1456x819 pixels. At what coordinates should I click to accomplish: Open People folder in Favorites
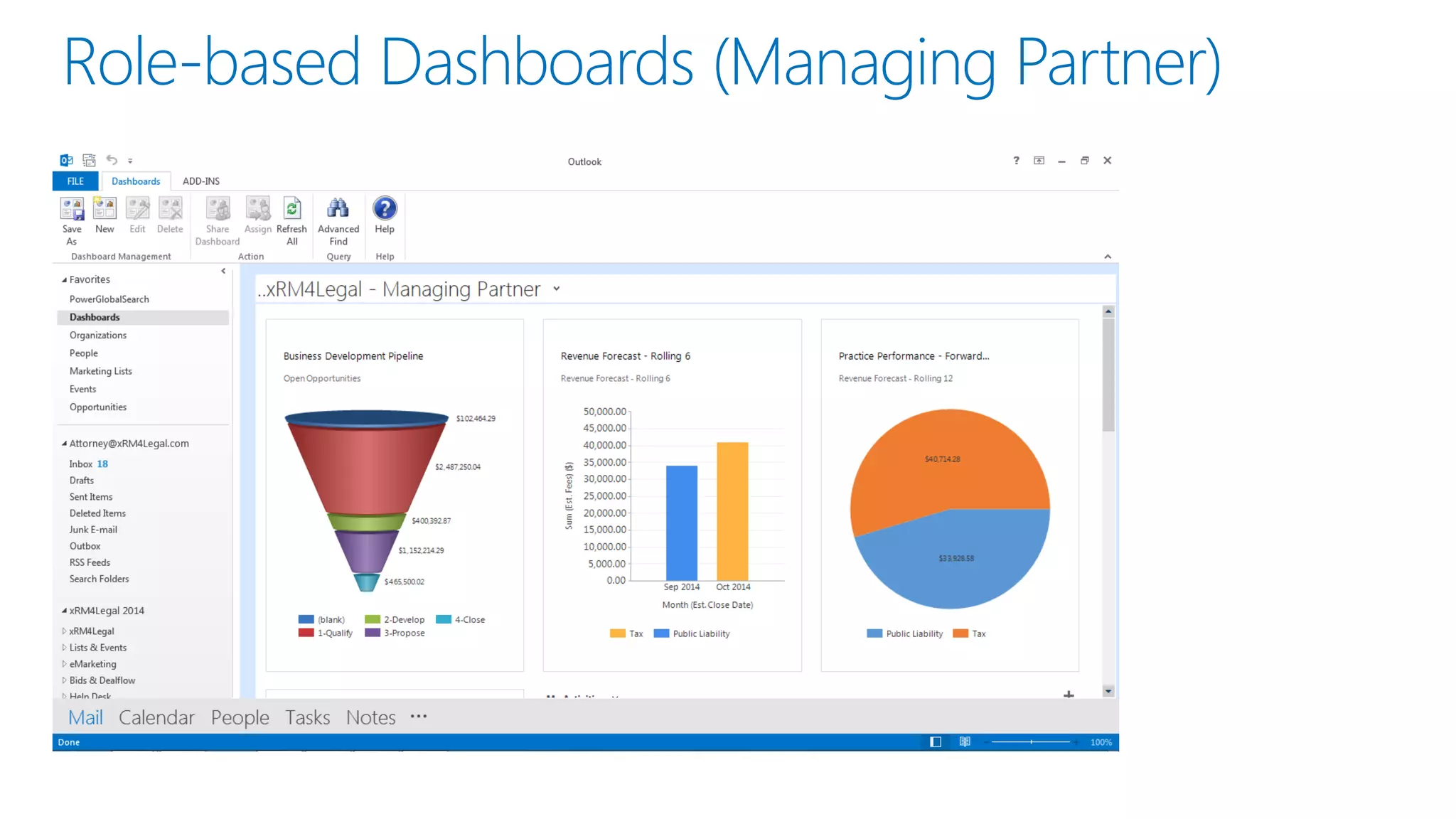84,353
